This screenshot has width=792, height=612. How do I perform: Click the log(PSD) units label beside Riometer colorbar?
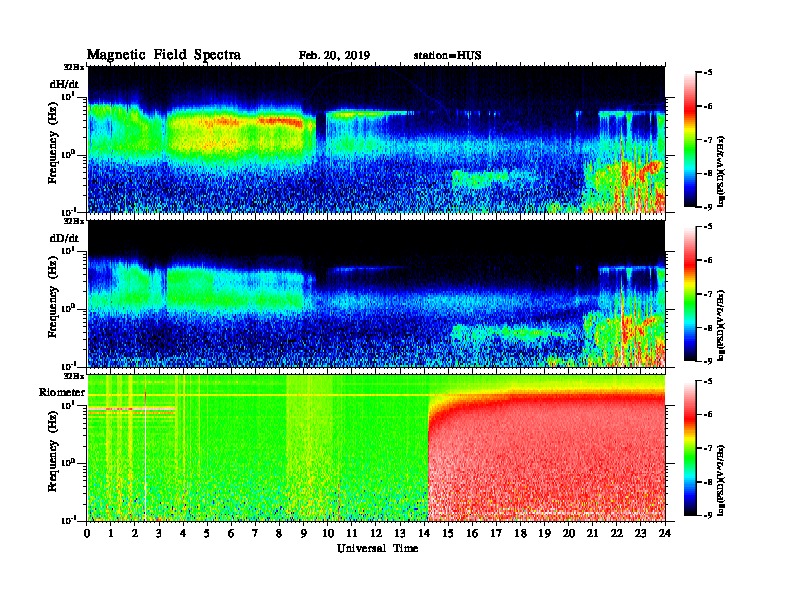click(x=721, y=481)
